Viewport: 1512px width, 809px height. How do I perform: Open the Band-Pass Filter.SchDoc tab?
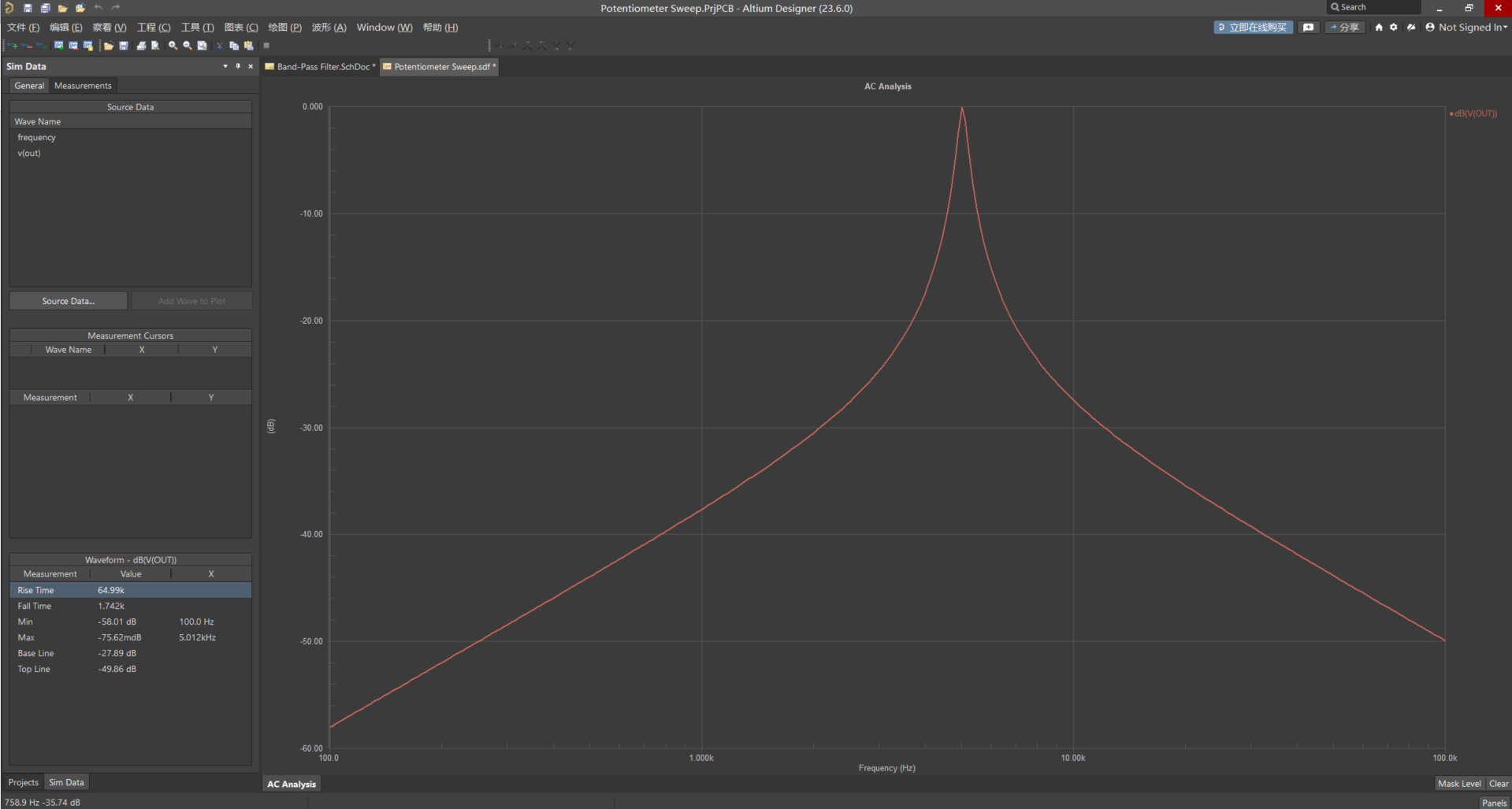[321, 67]
